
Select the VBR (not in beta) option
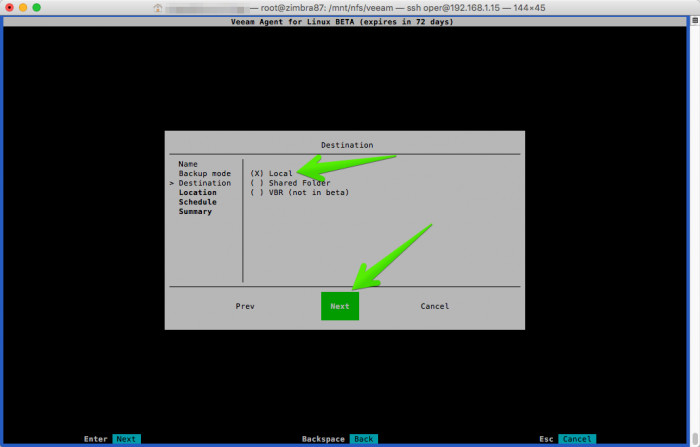point(300,192)
